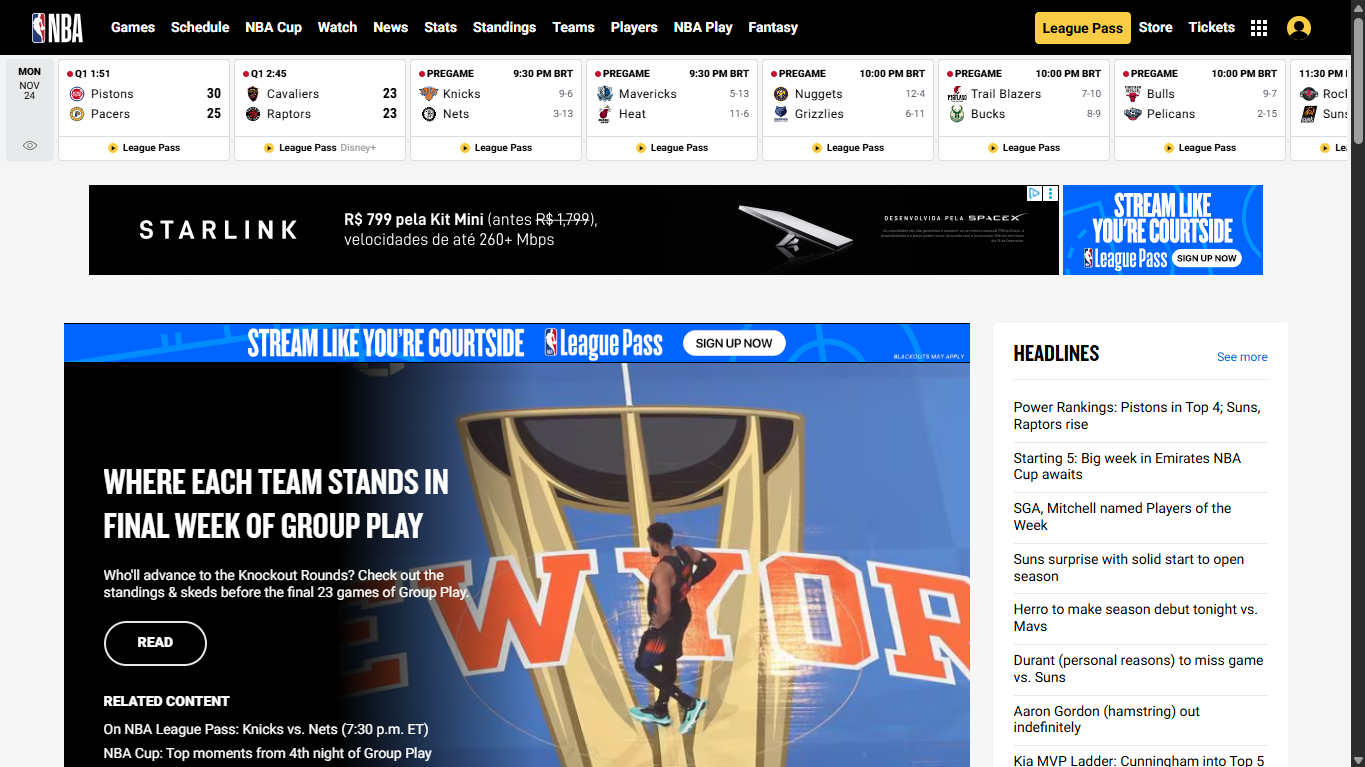The image size is (1365, 767).
Task: Open the apps grid menu icon
Action: (1259, 28)
